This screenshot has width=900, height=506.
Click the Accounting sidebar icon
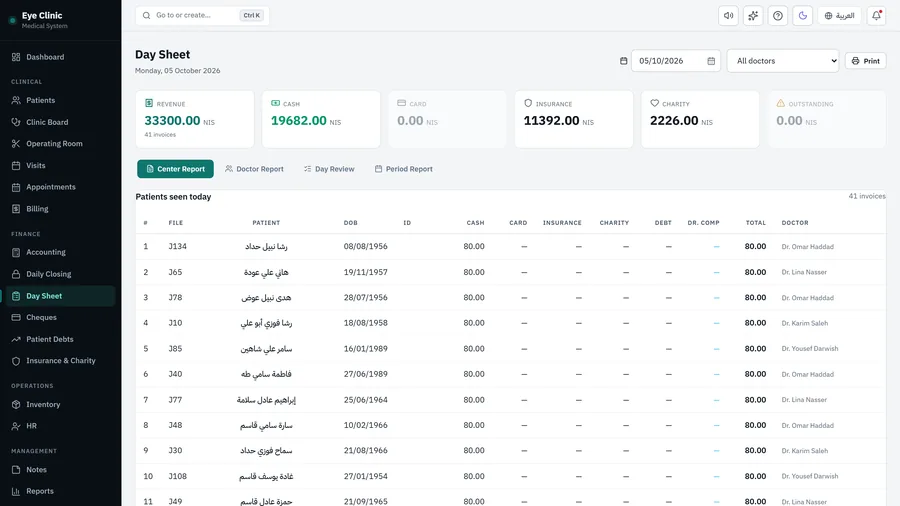[16, 252]
